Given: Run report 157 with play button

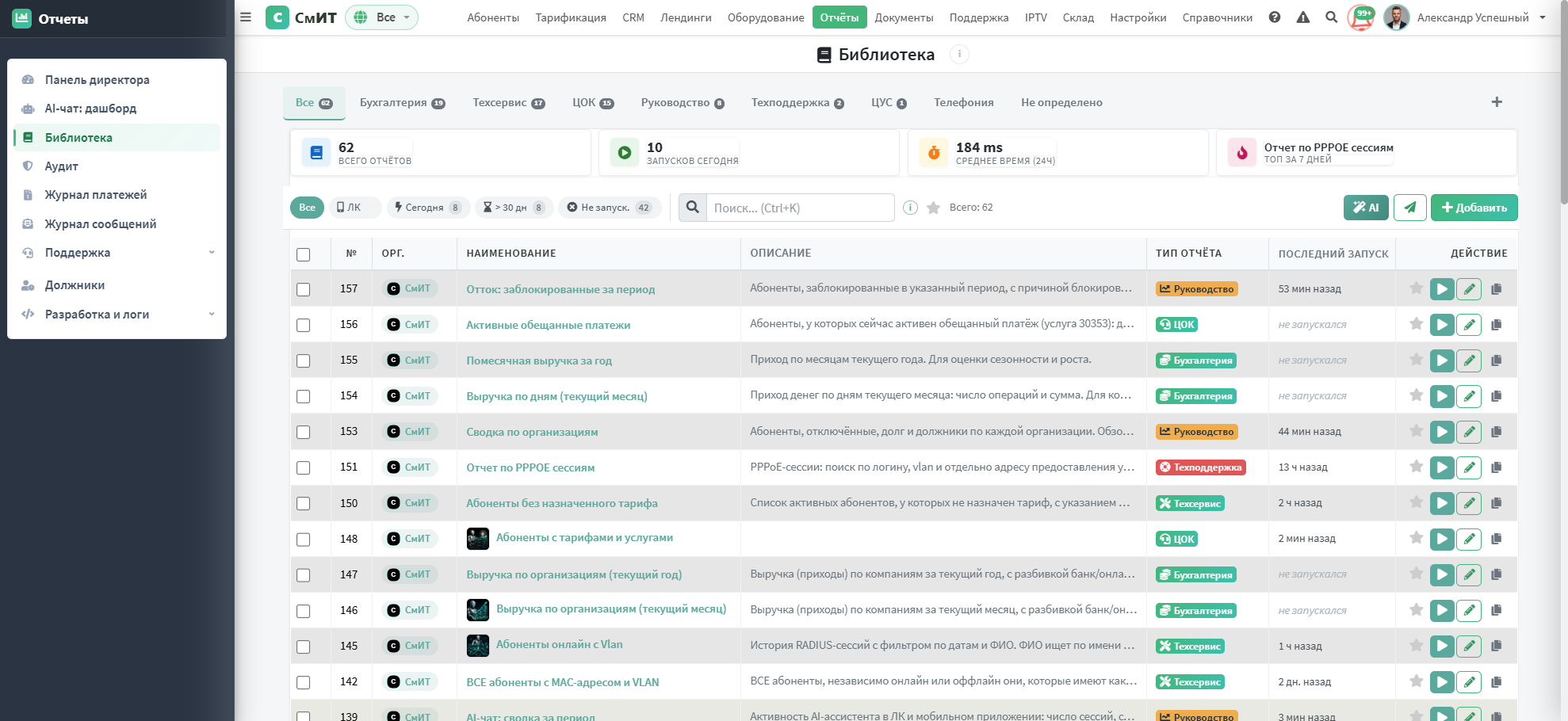Looking at the screenshot, I should (x=1442, y=289).
